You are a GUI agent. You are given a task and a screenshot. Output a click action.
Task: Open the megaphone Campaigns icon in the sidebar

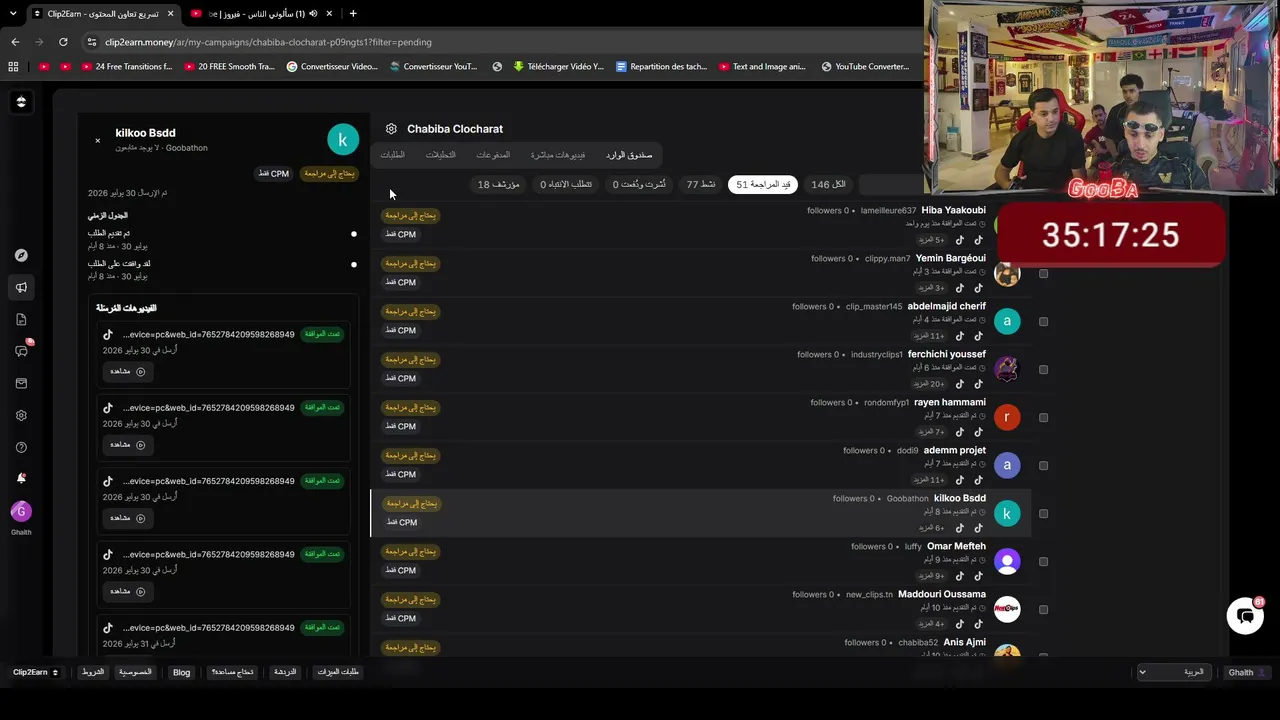[x=21, y=287]
